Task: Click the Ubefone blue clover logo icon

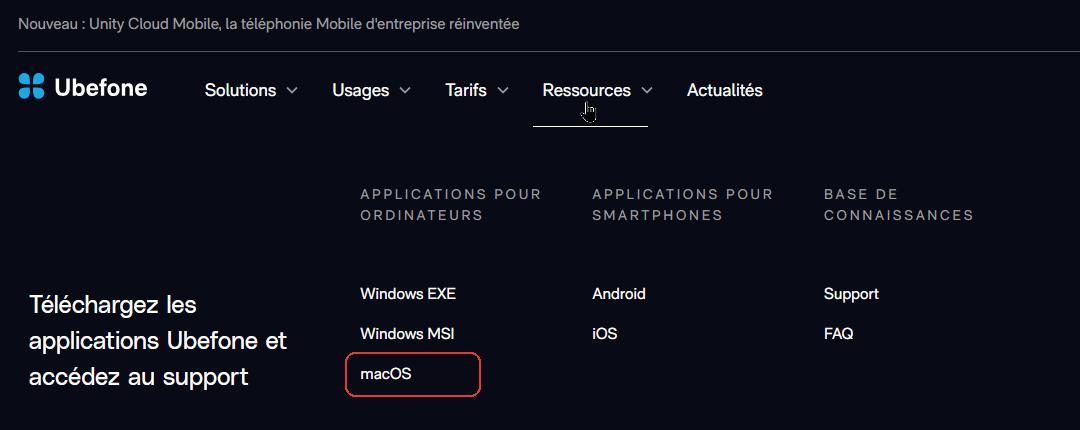Action: pyautogui.click(x=31, y=86)
